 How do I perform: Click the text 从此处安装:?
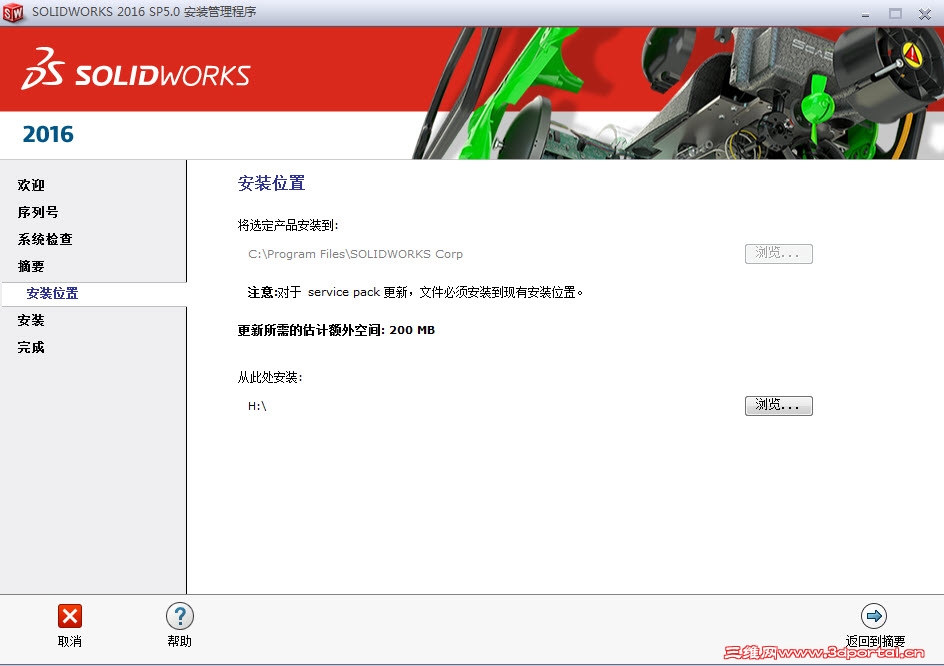click(x=270, y=378)
